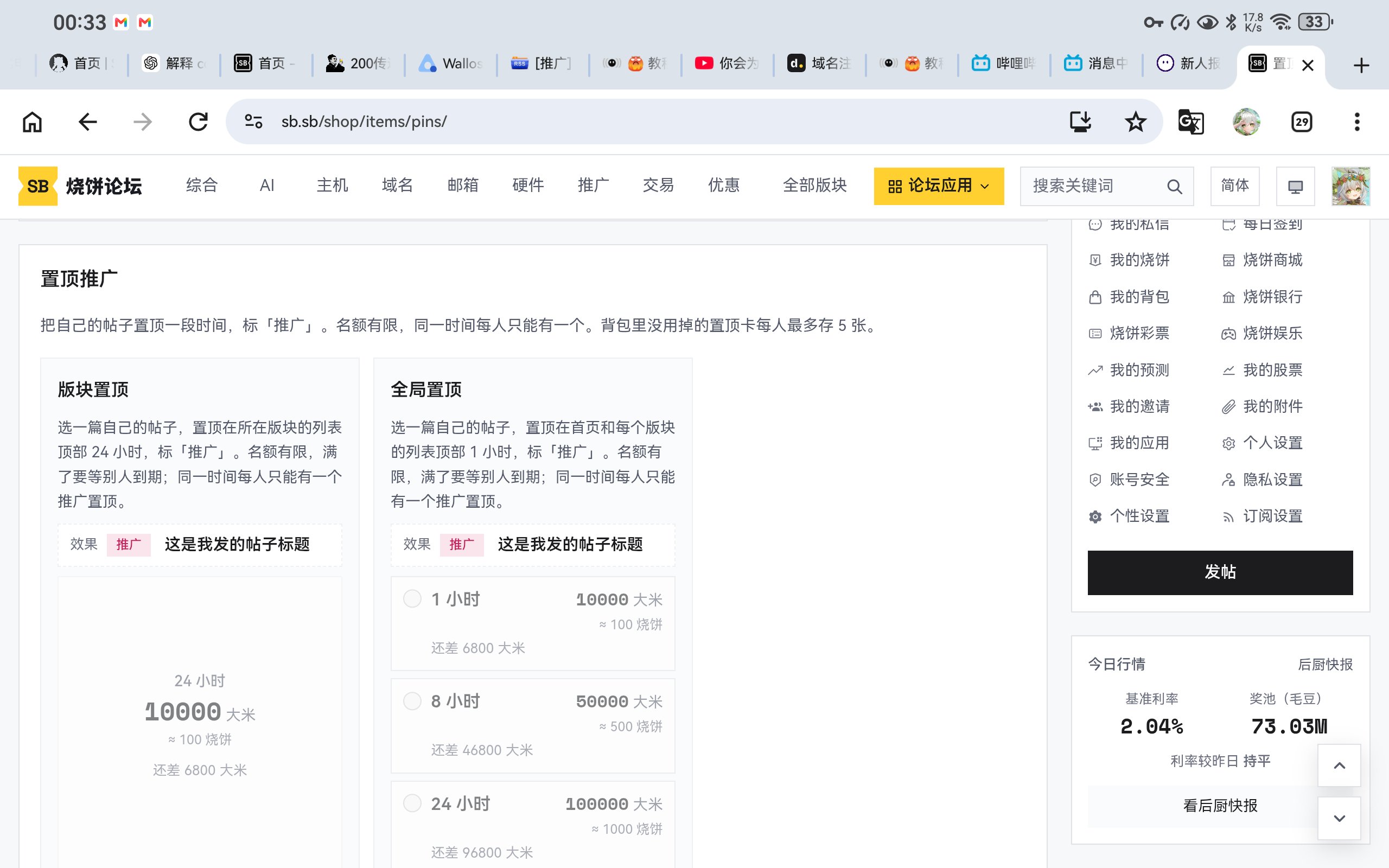1389x868 pixels.
Task: Open the 综合 forum section
Action: [201, 186]
